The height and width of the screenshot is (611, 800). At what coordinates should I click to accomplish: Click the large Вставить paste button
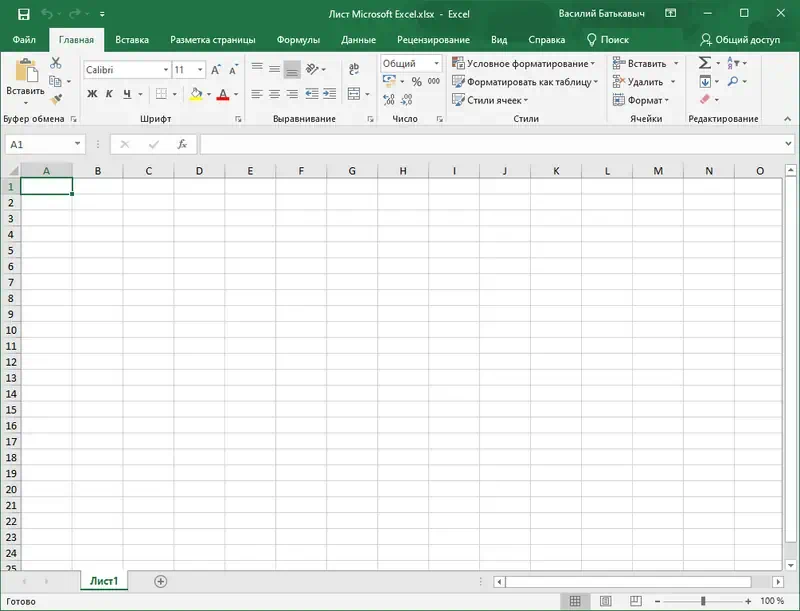point(25,79)
